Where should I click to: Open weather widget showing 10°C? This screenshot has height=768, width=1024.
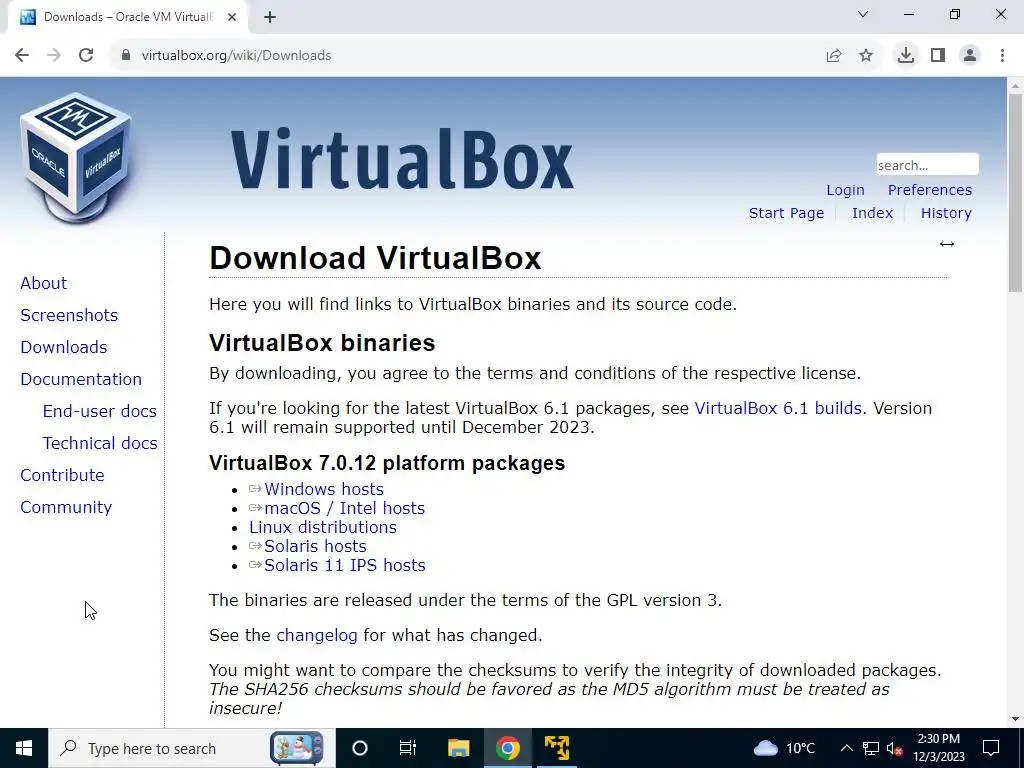pos(785,748)
